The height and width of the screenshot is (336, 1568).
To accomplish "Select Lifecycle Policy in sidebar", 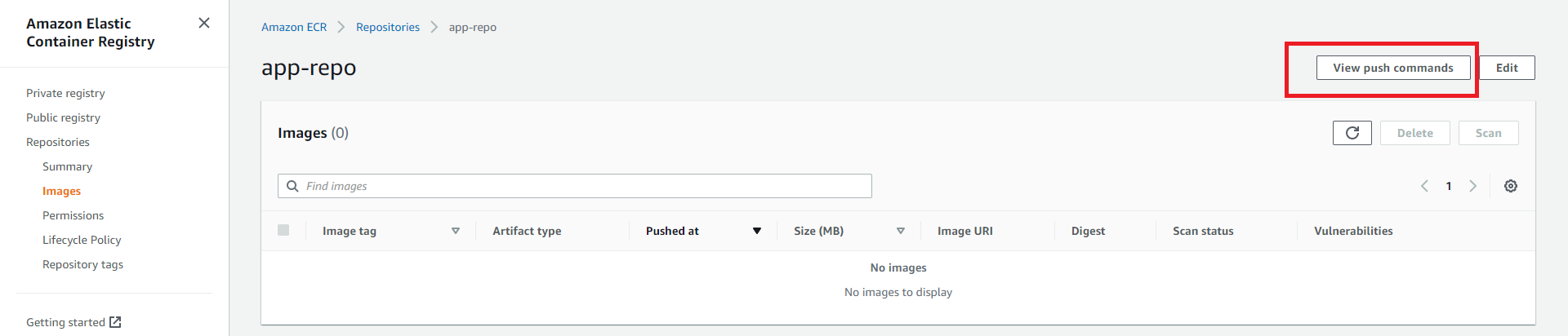I will point(82,240).
